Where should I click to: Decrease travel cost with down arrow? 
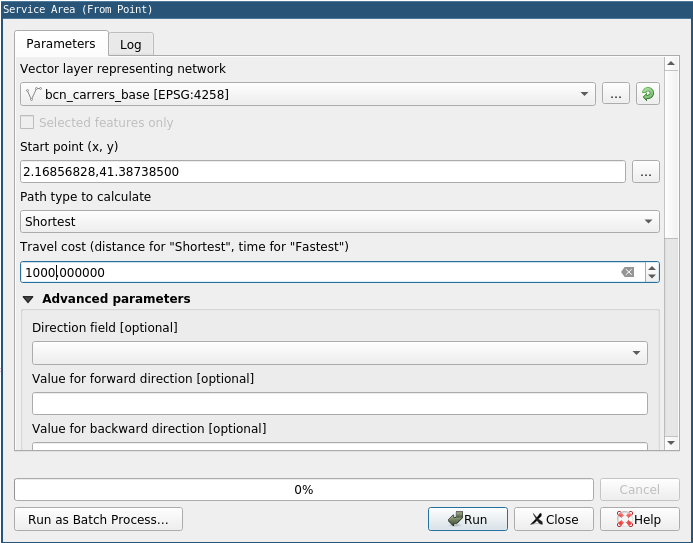pyautogui.click(x=652, y=277)
